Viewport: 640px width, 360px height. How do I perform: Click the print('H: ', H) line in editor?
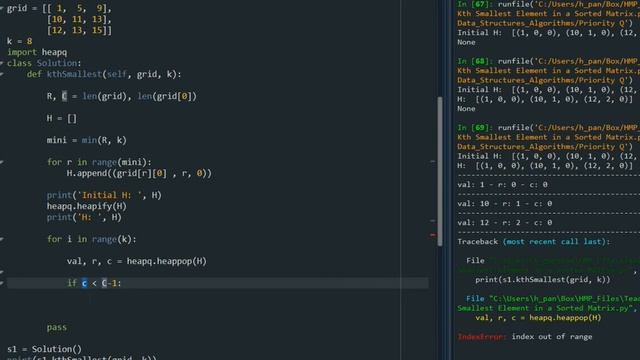pyautogui.click(x=84, y=217)
